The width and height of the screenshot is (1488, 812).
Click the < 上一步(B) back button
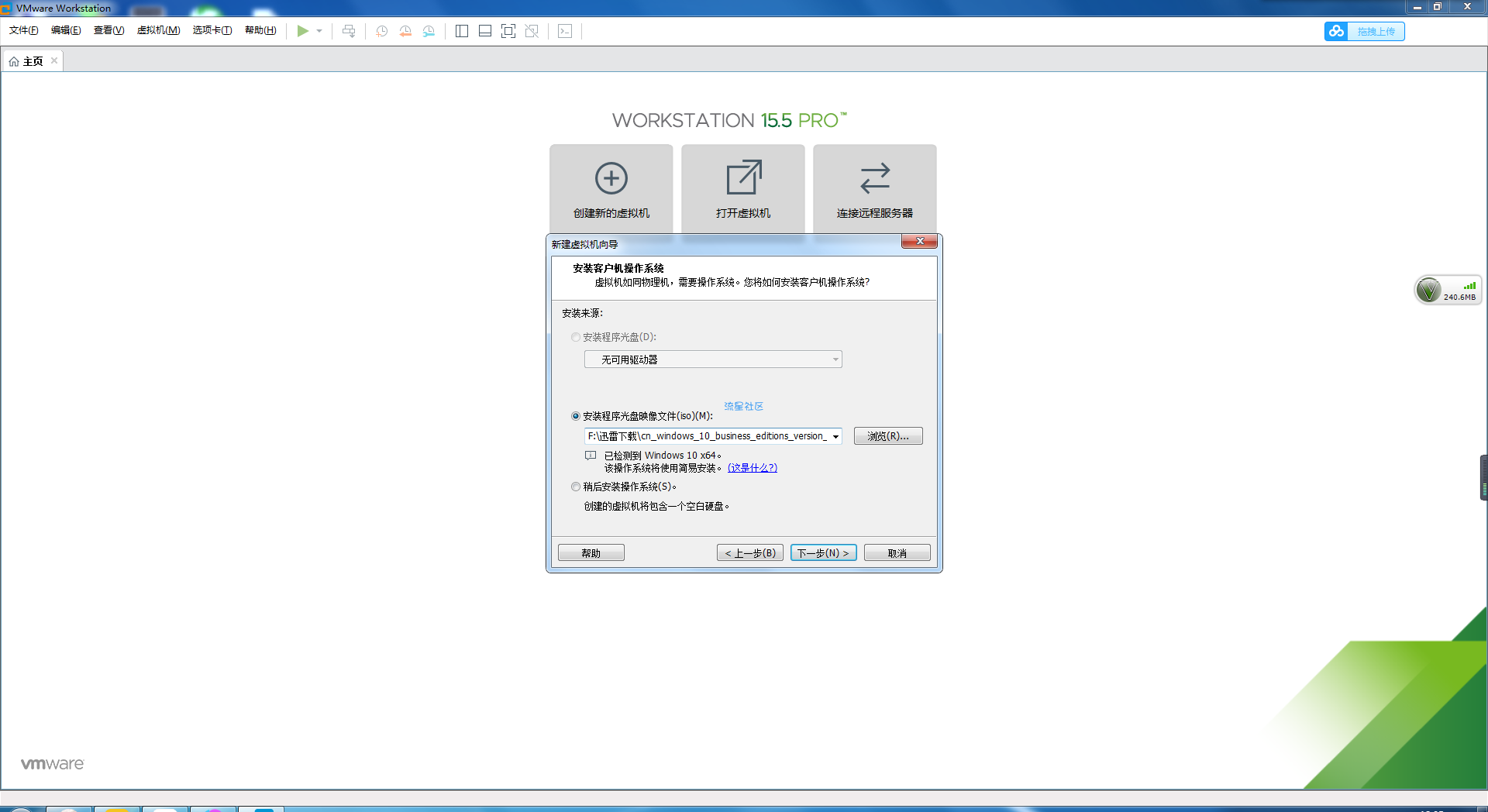(750, 553)
